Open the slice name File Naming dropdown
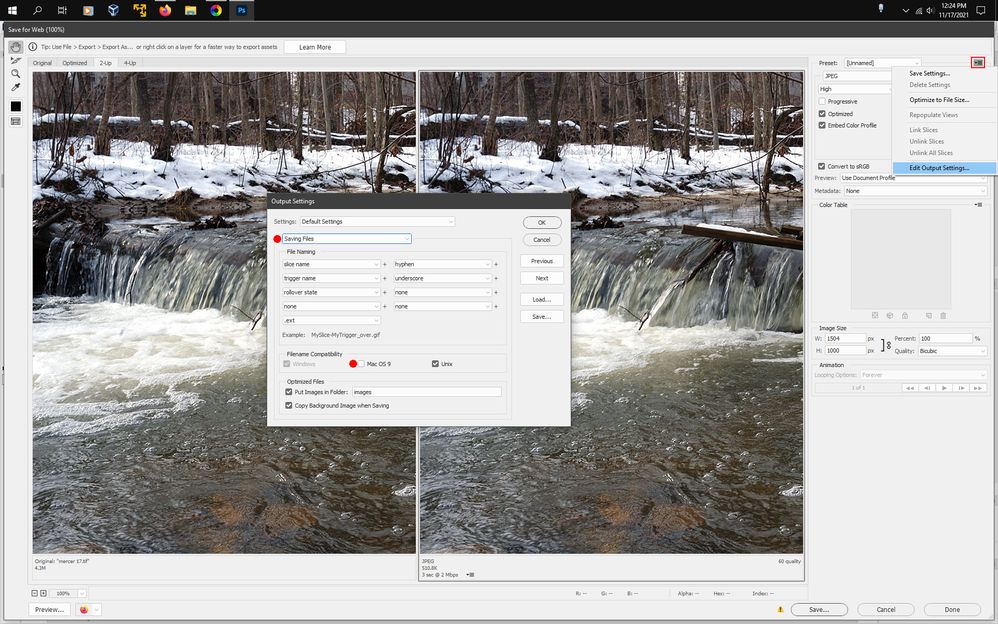 330,264
